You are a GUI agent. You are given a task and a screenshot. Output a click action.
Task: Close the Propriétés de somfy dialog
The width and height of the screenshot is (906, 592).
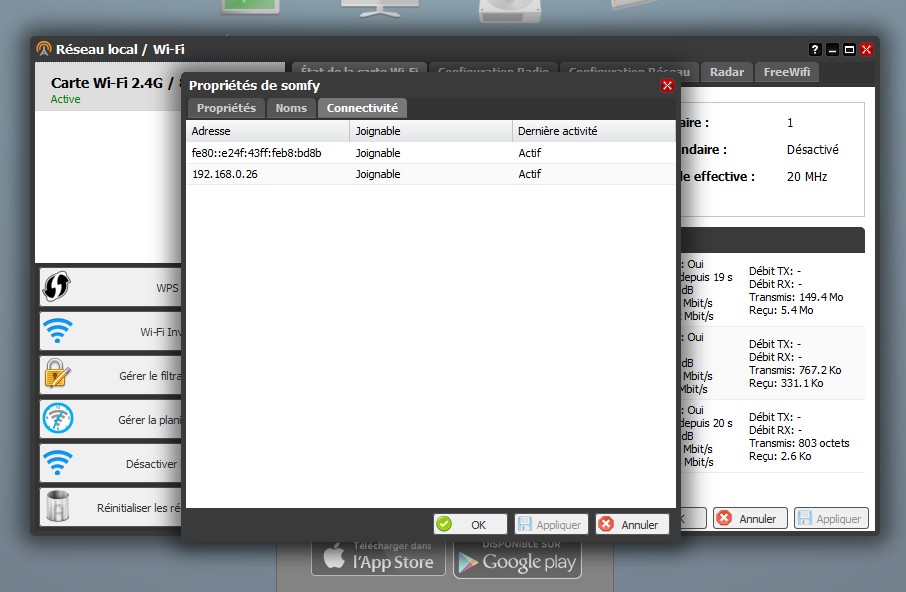[667, 86]
